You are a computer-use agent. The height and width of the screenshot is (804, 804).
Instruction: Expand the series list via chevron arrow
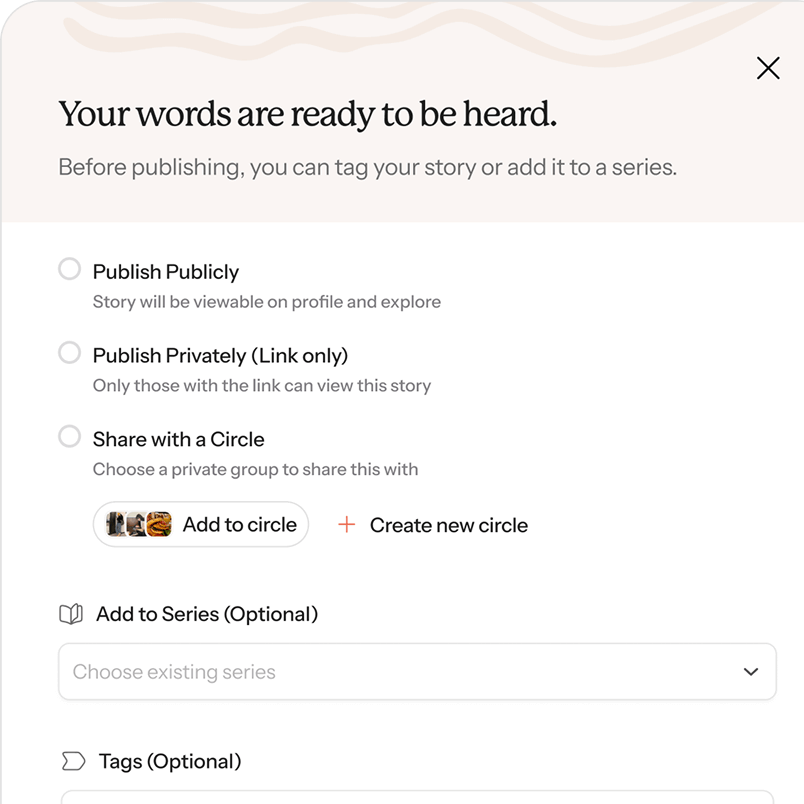point(751,672)
